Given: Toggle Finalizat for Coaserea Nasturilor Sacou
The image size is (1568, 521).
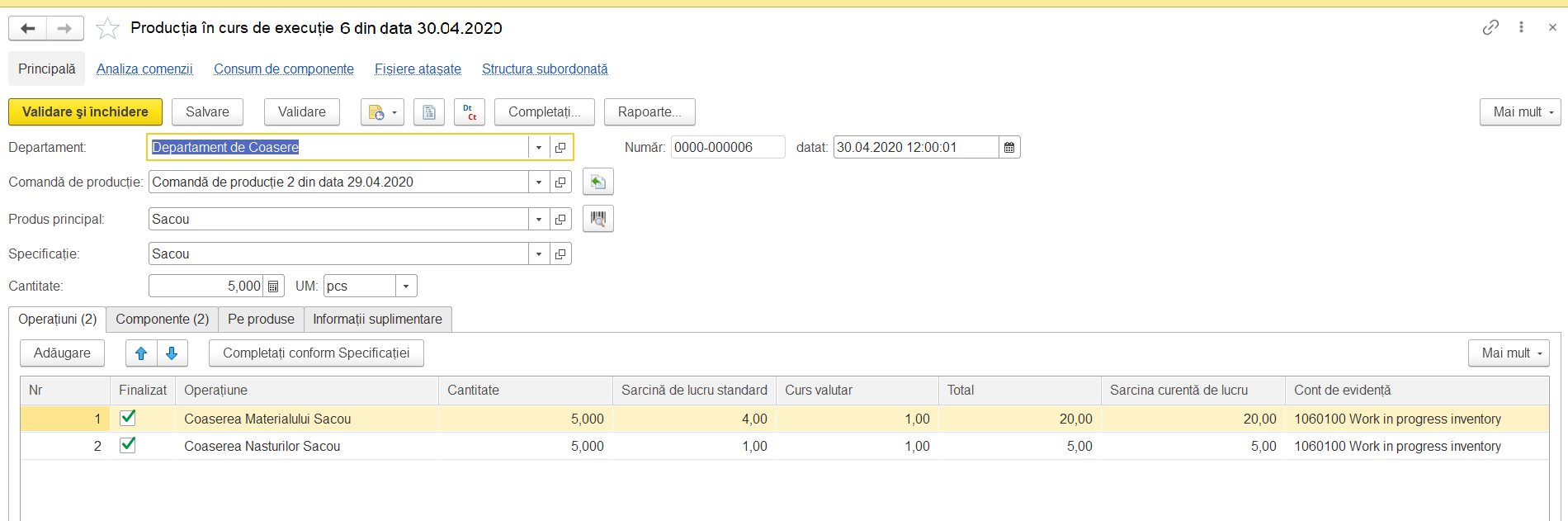Looking at the screenshot, I should 128,445.
